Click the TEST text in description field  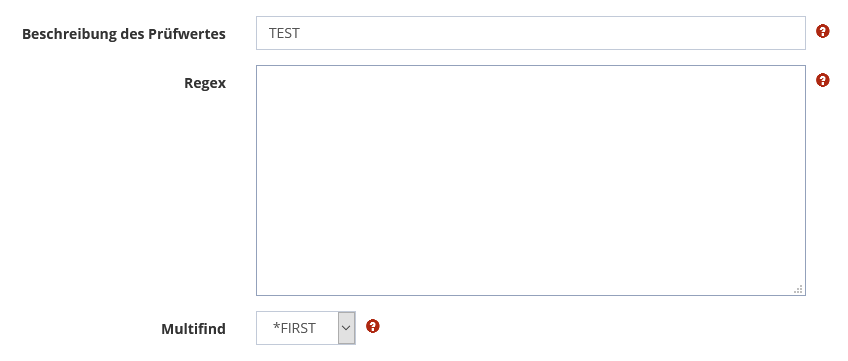pyautogui.click(x=284, y=34)
